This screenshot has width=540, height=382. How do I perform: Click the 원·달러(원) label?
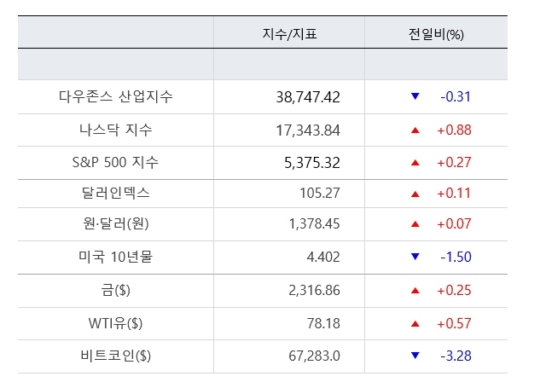pyautogui.click(x=116, y=224)
